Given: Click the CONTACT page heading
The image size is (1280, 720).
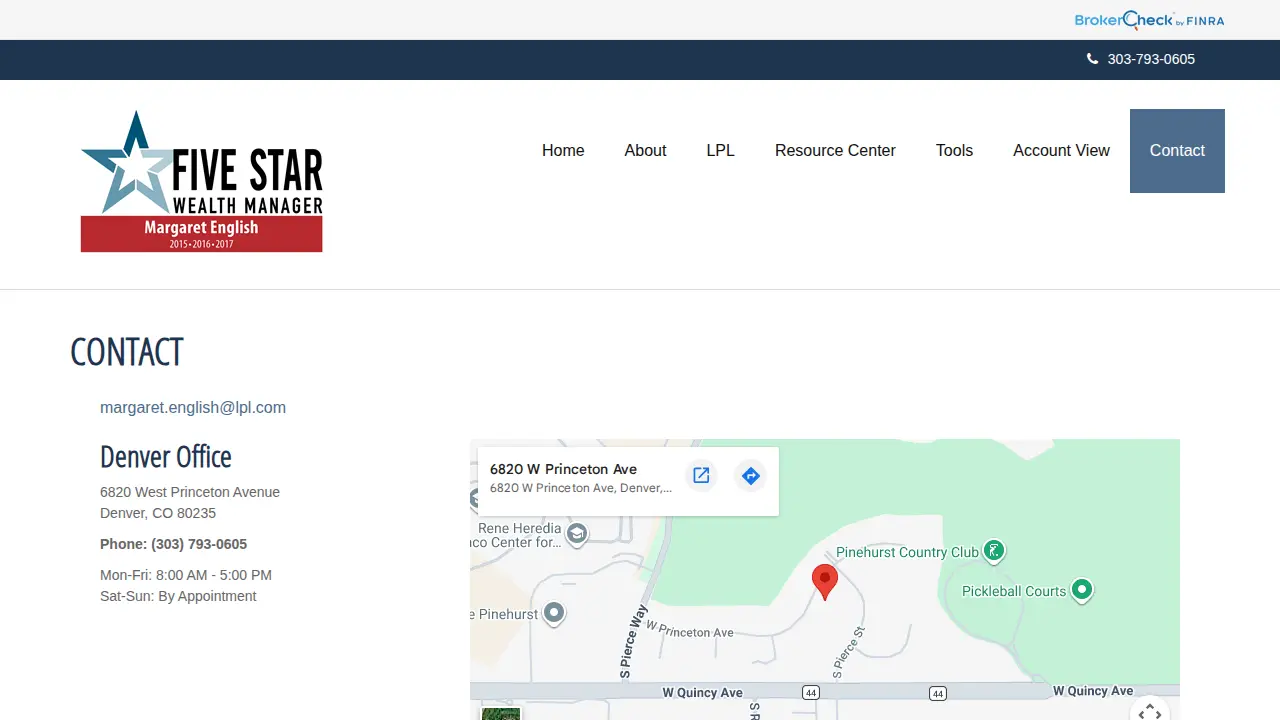Looking at the screenshot, I should click(x=127, y=352).
